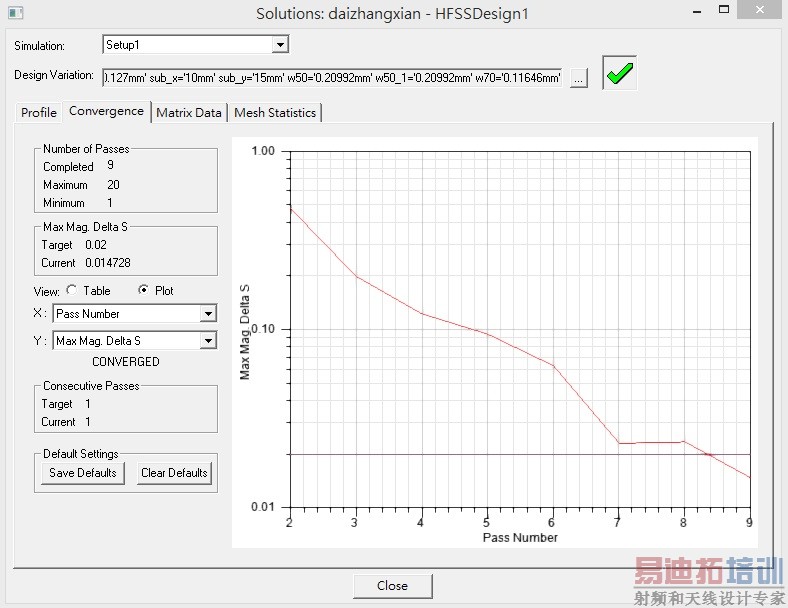Click the Current value 0.014728
788x608 pixels.
pos(108,263)
